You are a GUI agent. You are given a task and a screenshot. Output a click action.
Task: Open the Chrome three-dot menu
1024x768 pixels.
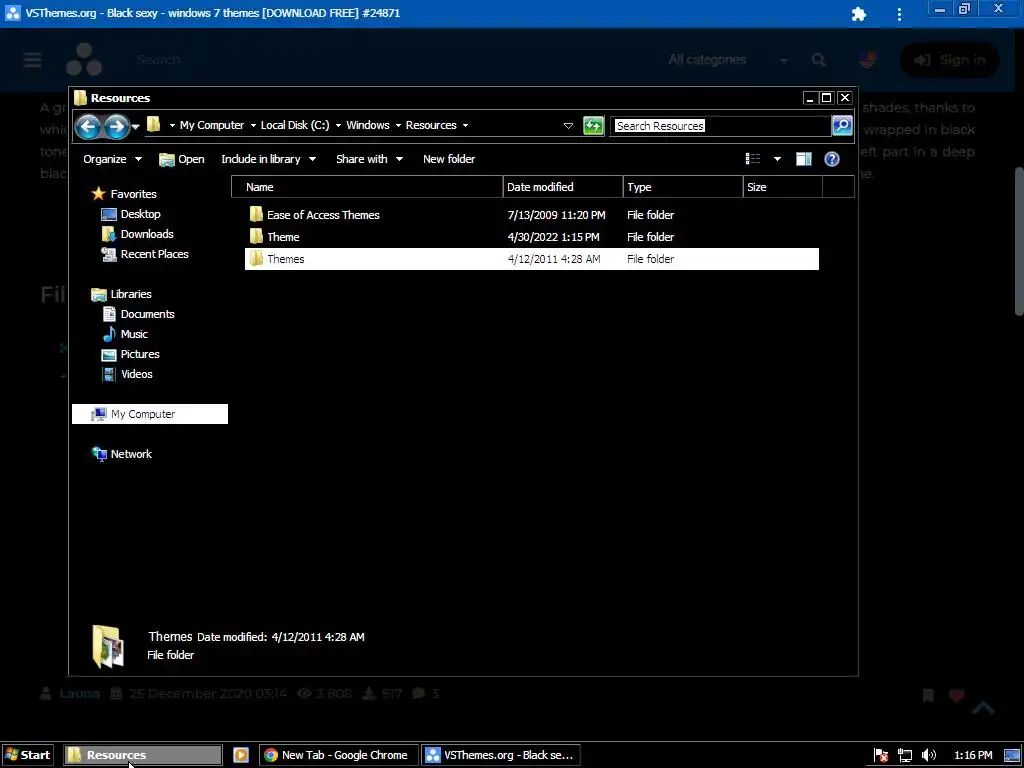tap(899, 14)
